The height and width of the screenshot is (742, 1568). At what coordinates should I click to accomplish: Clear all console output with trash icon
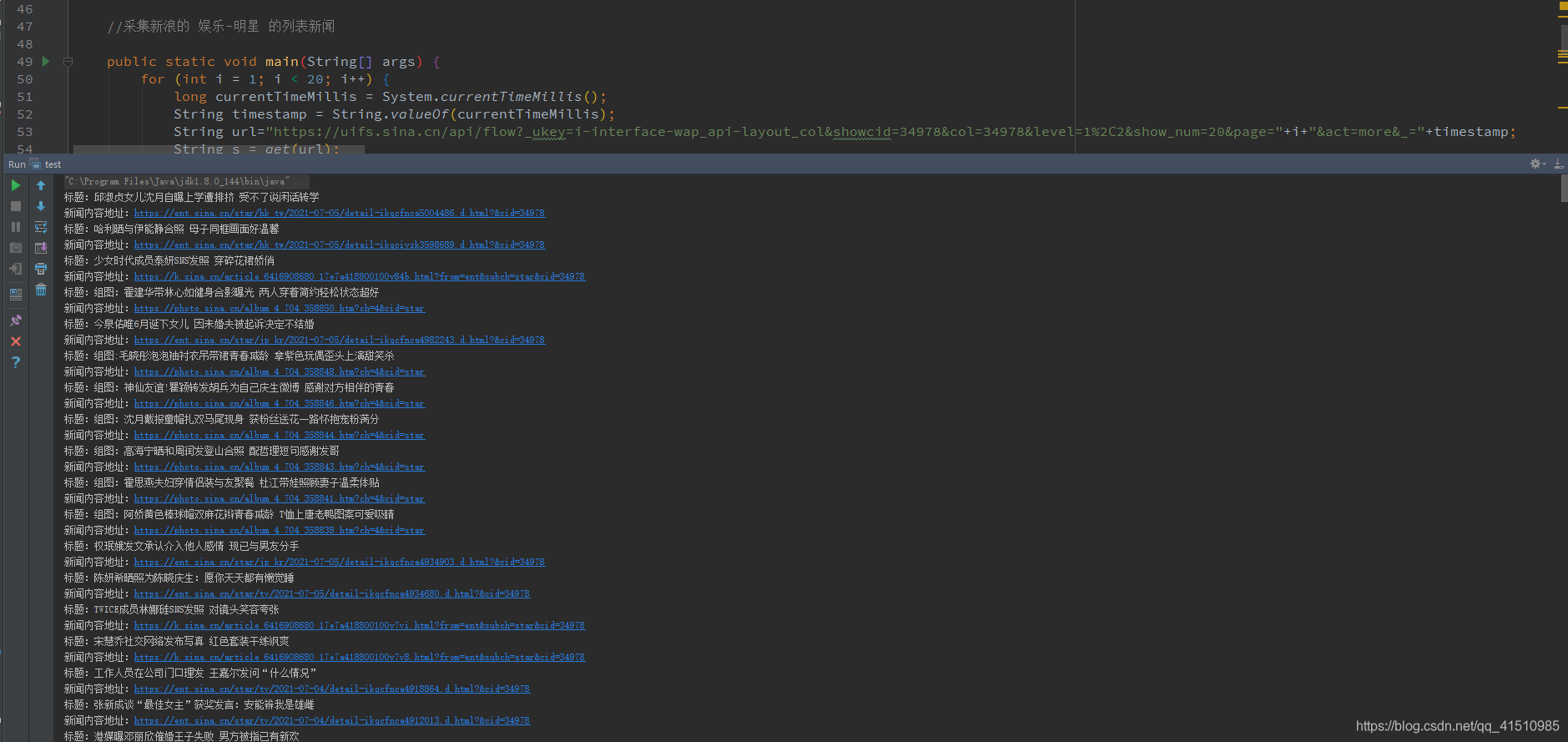[x=41, y=290]
